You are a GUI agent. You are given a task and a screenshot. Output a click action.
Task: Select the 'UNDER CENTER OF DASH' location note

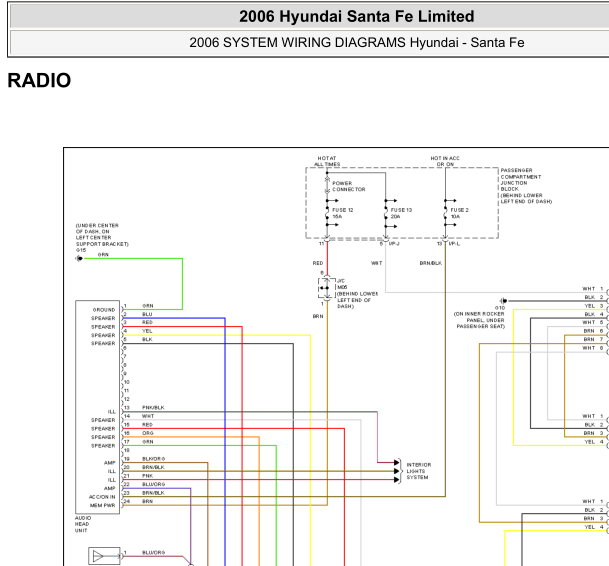[102, 235]
